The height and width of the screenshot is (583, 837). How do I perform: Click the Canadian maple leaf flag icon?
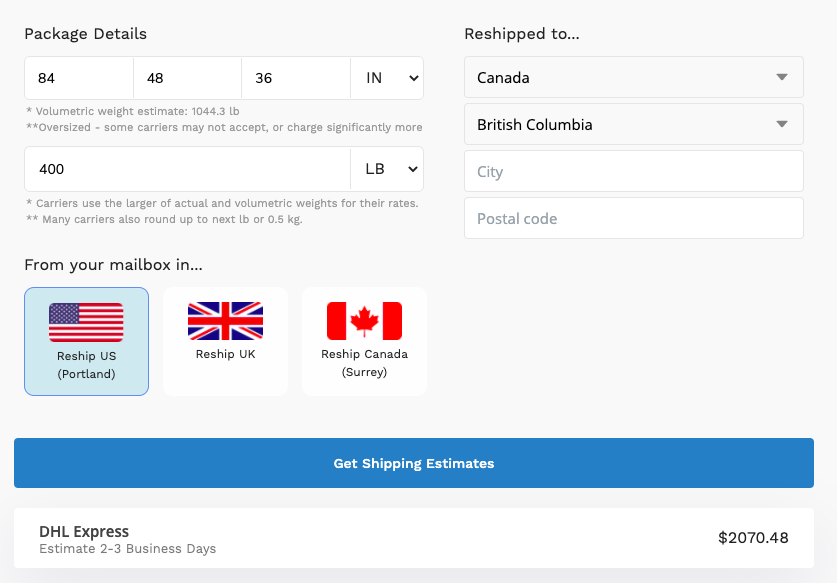(364, 321)
